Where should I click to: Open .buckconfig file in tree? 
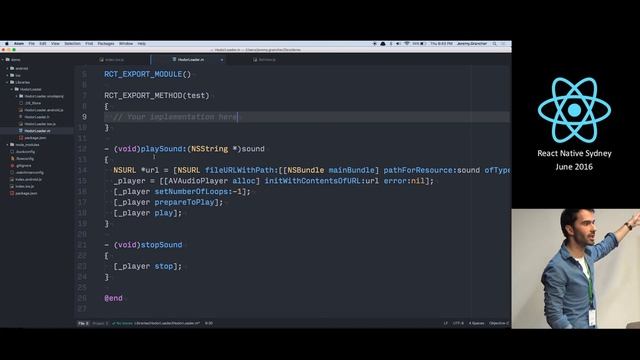click(x=25, y=152)
